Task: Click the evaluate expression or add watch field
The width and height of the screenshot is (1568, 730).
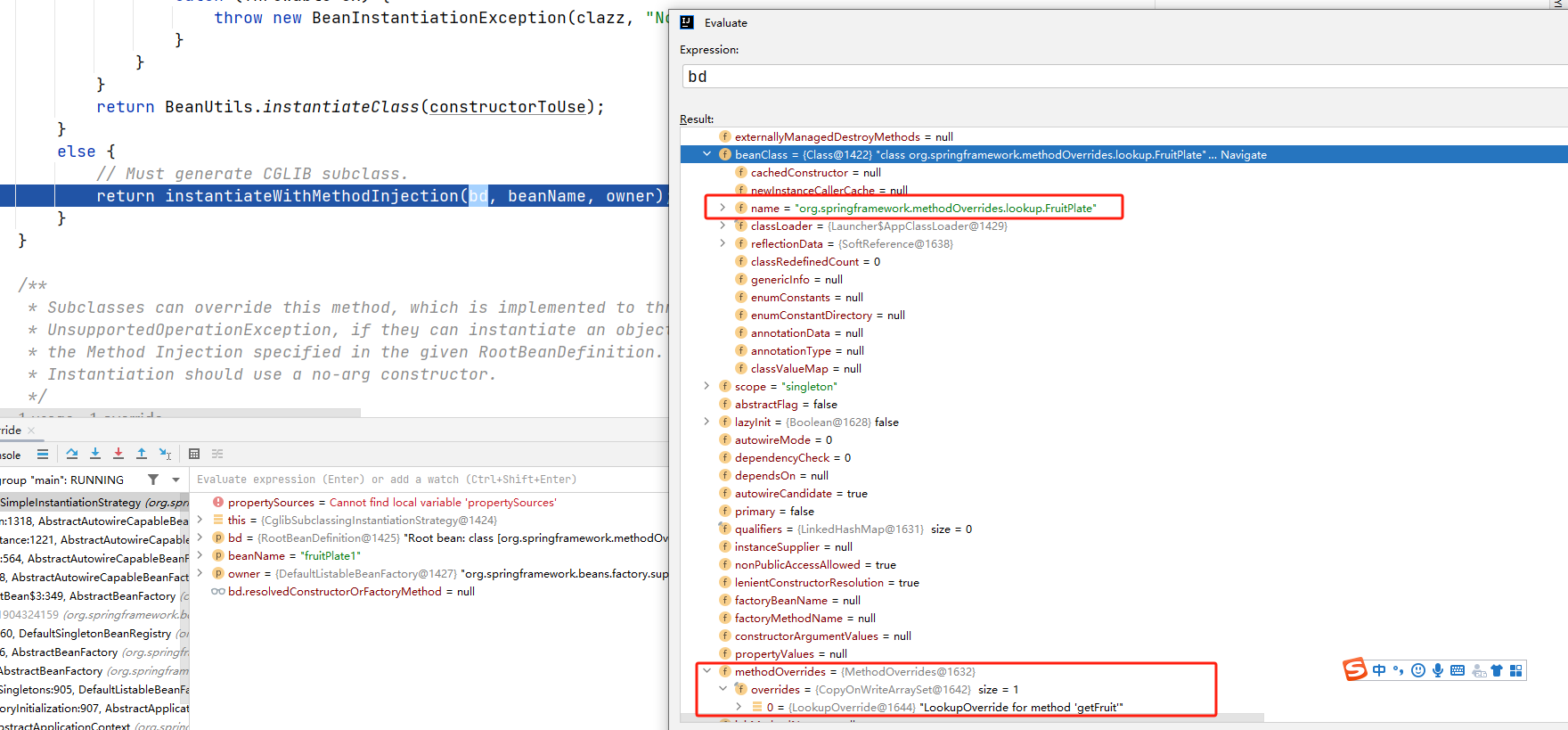Action: [x=429, y=480]
